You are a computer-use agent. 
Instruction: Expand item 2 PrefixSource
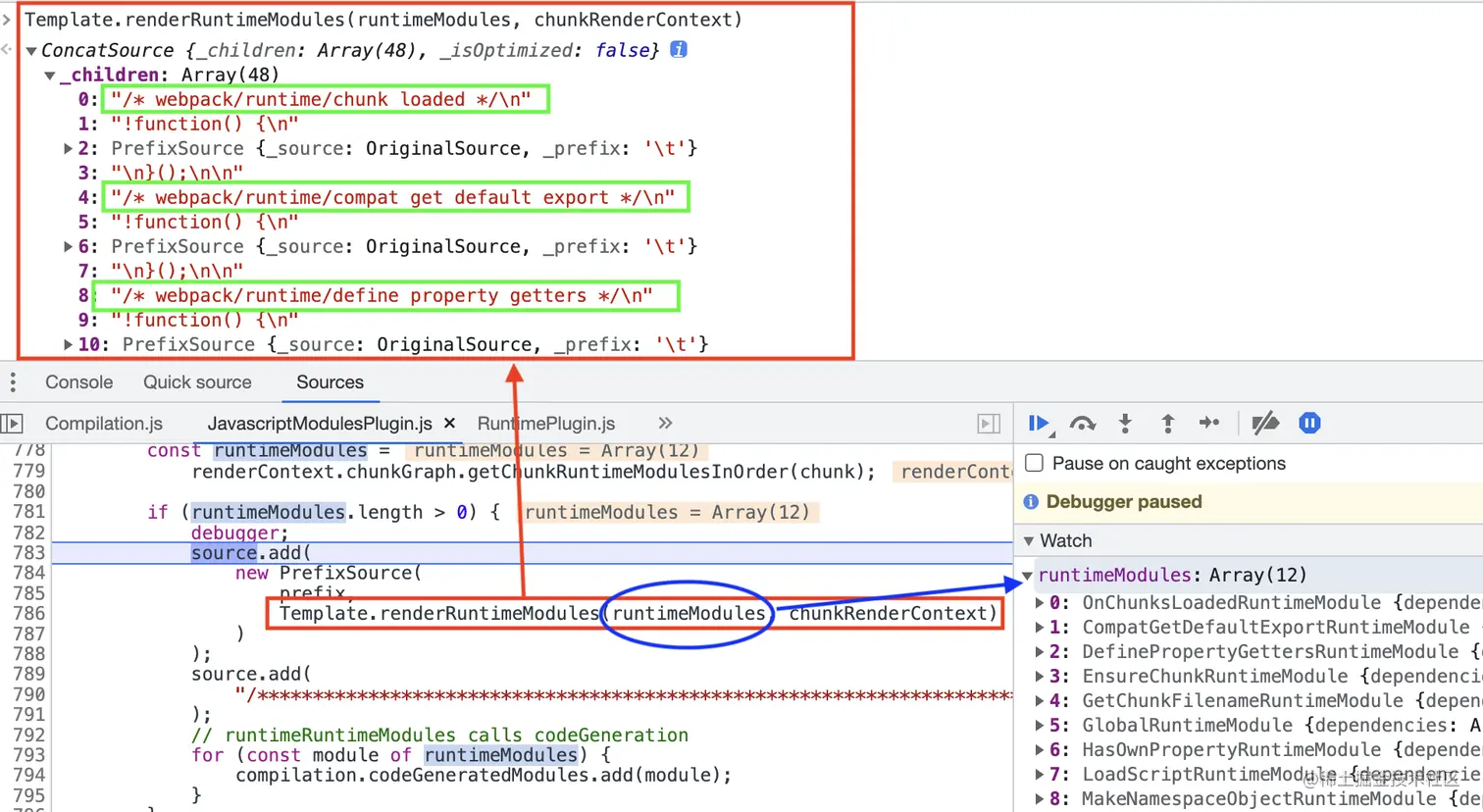point(68,149)
